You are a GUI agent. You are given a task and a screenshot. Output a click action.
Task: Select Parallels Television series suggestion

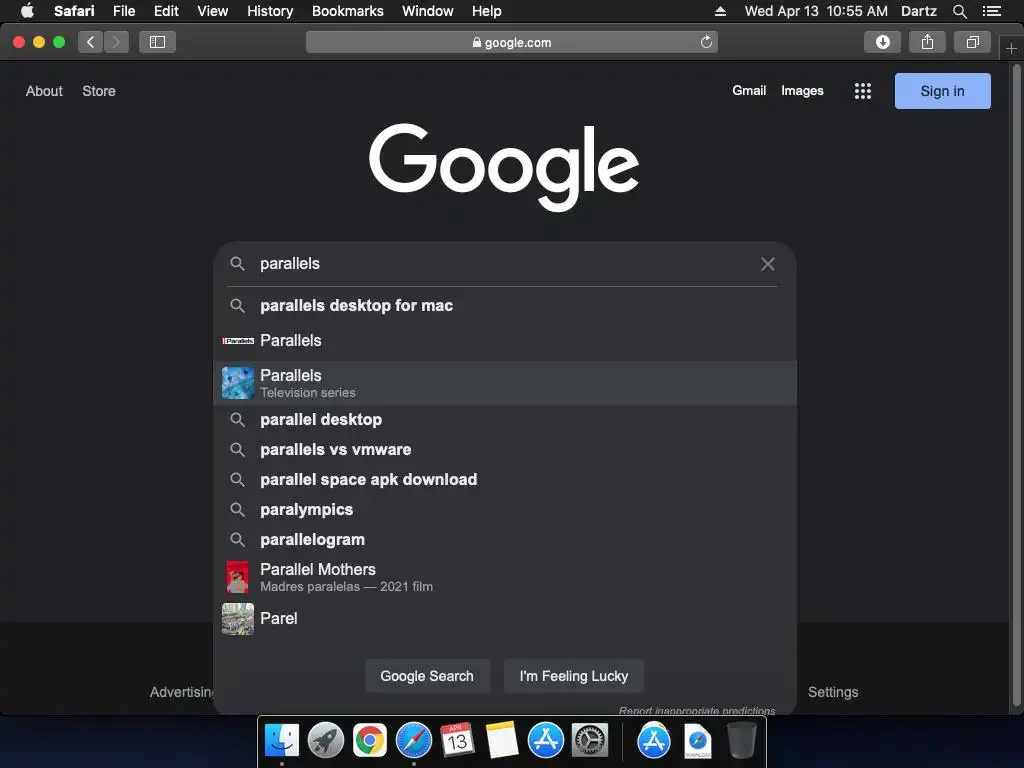click(x=505, y=383)
